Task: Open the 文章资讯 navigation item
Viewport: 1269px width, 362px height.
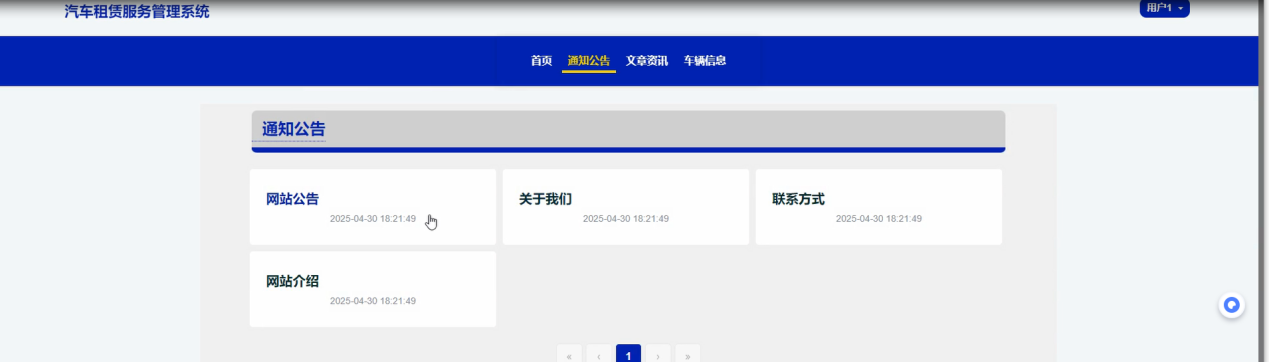Action: [647, 61]
